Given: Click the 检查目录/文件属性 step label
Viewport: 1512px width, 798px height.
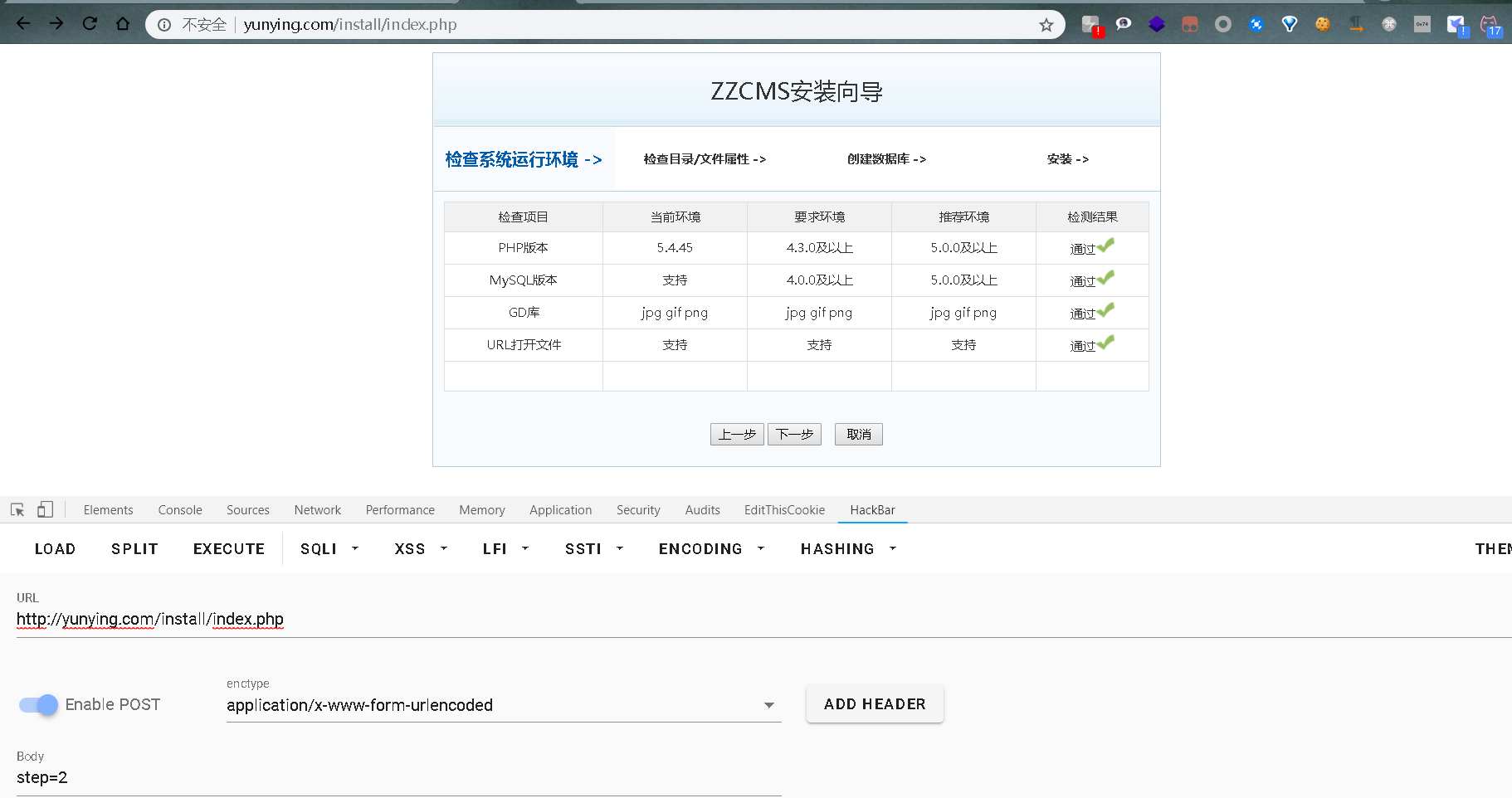Looking at the screenshot, I should click(x=705, y=159).
